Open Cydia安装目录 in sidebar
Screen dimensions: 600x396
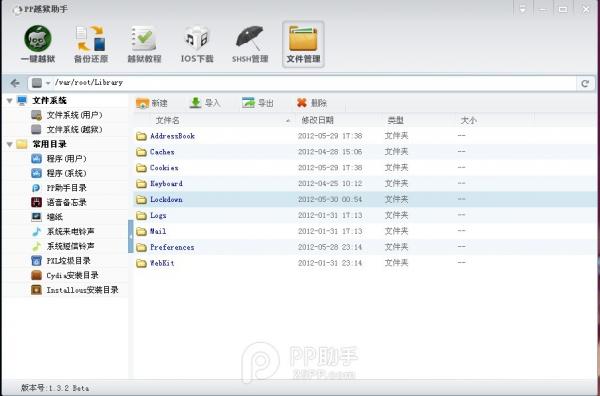65,275
